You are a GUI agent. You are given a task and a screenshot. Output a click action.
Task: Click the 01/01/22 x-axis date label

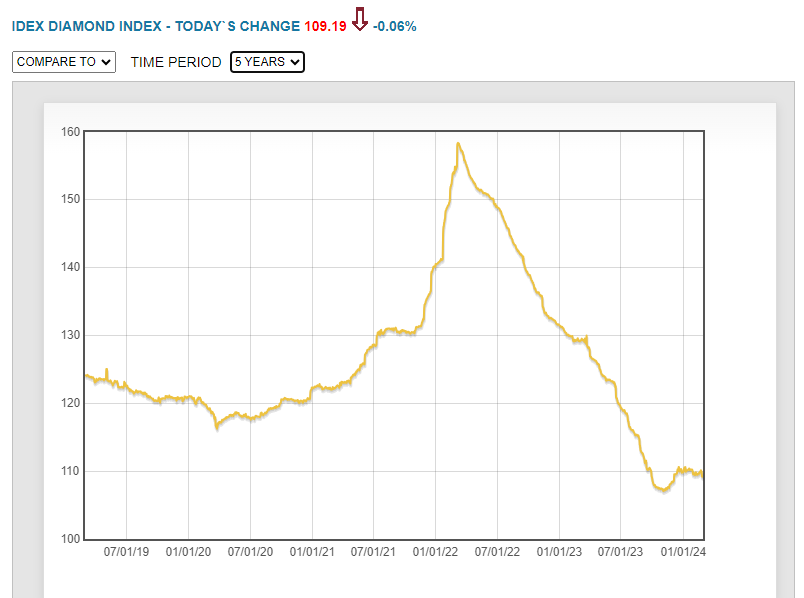point(435,551)
